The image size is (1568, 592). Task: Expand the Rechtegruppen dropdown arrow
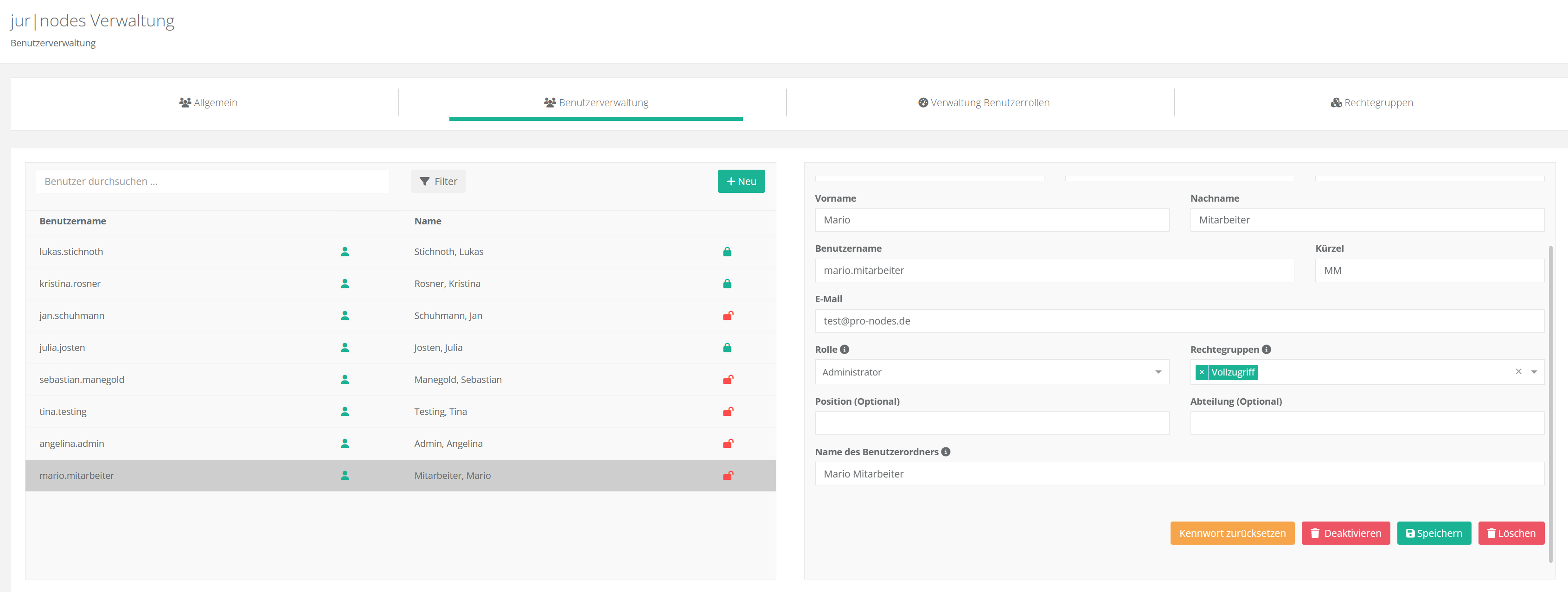[x=1534, y=372]
